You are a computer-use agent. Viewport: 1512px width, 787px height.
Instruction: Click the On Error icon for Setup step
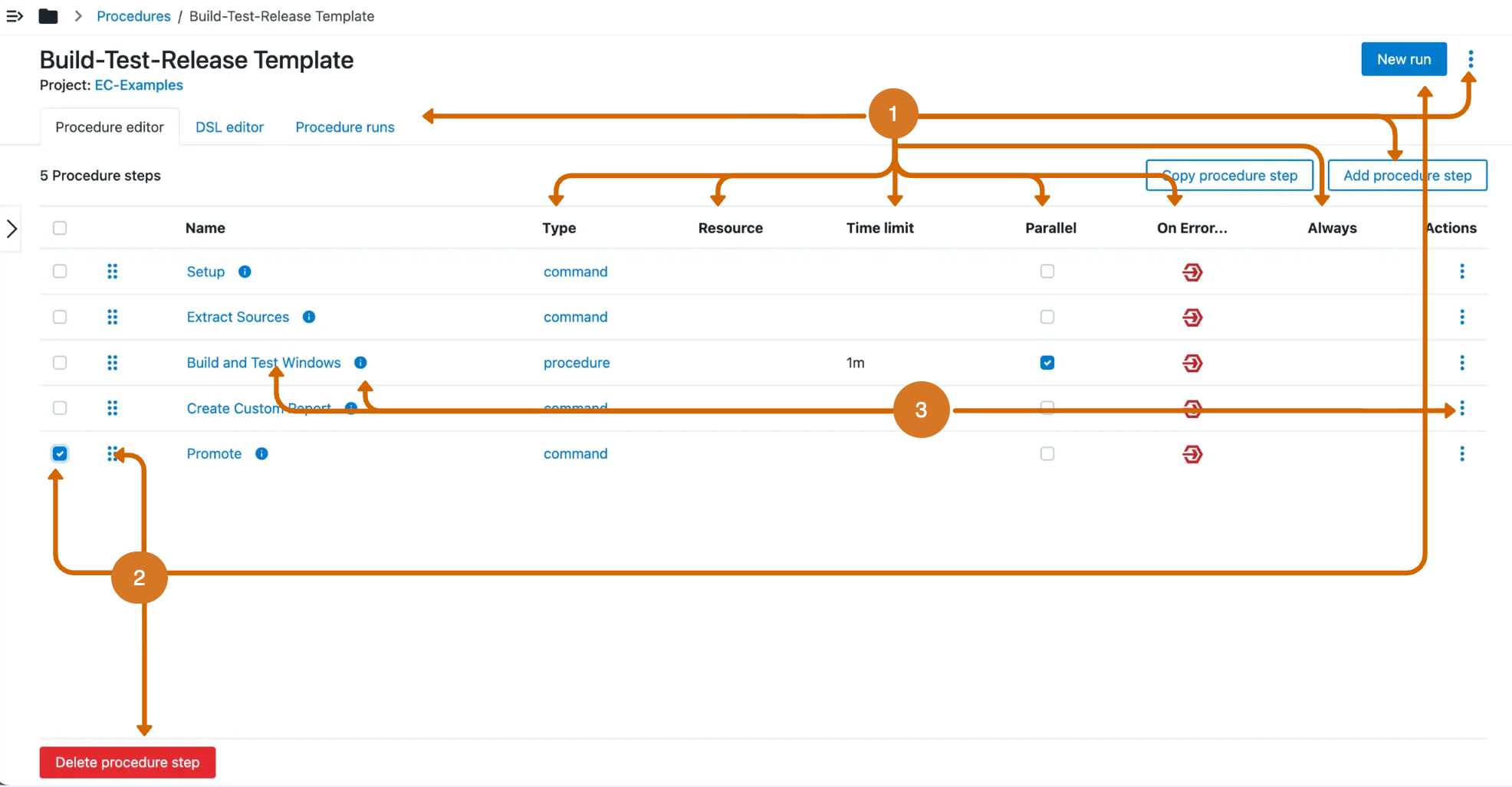point(1192,272)
